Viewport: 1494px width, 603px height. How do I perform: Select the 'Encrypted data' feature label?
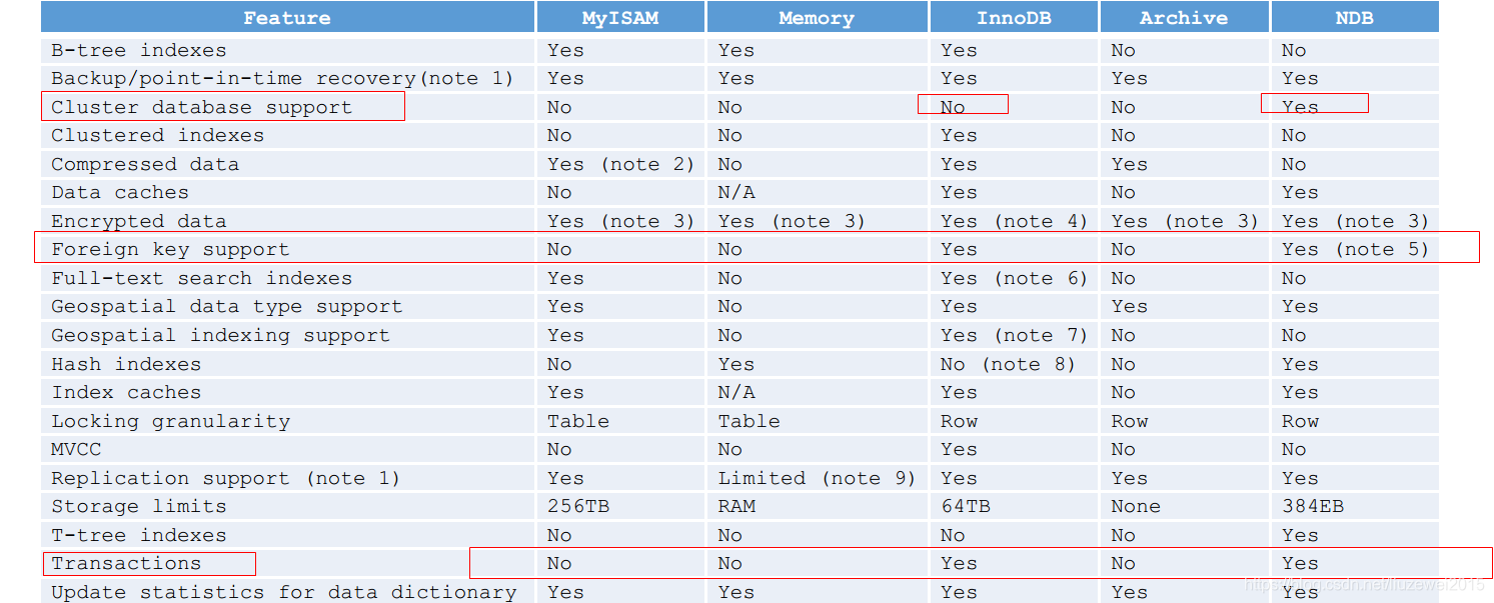coord(139,221)
